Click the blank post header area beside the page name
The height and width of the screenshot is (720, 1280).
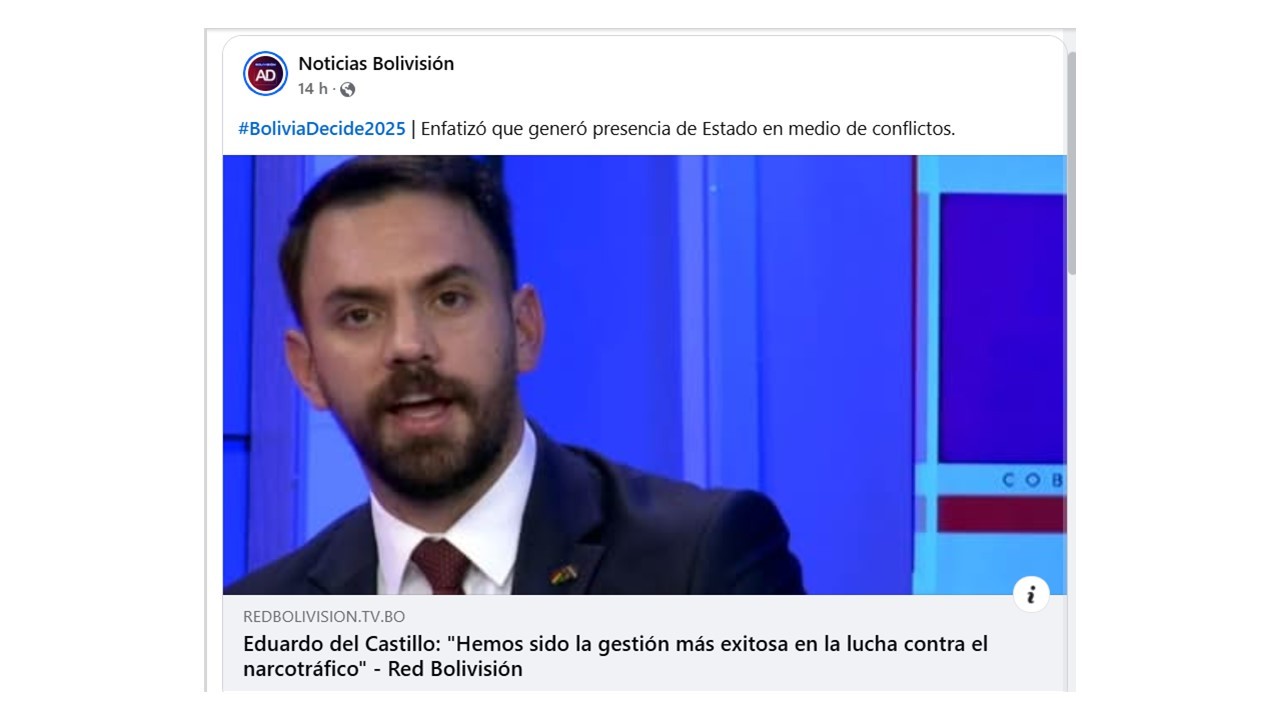750,73
